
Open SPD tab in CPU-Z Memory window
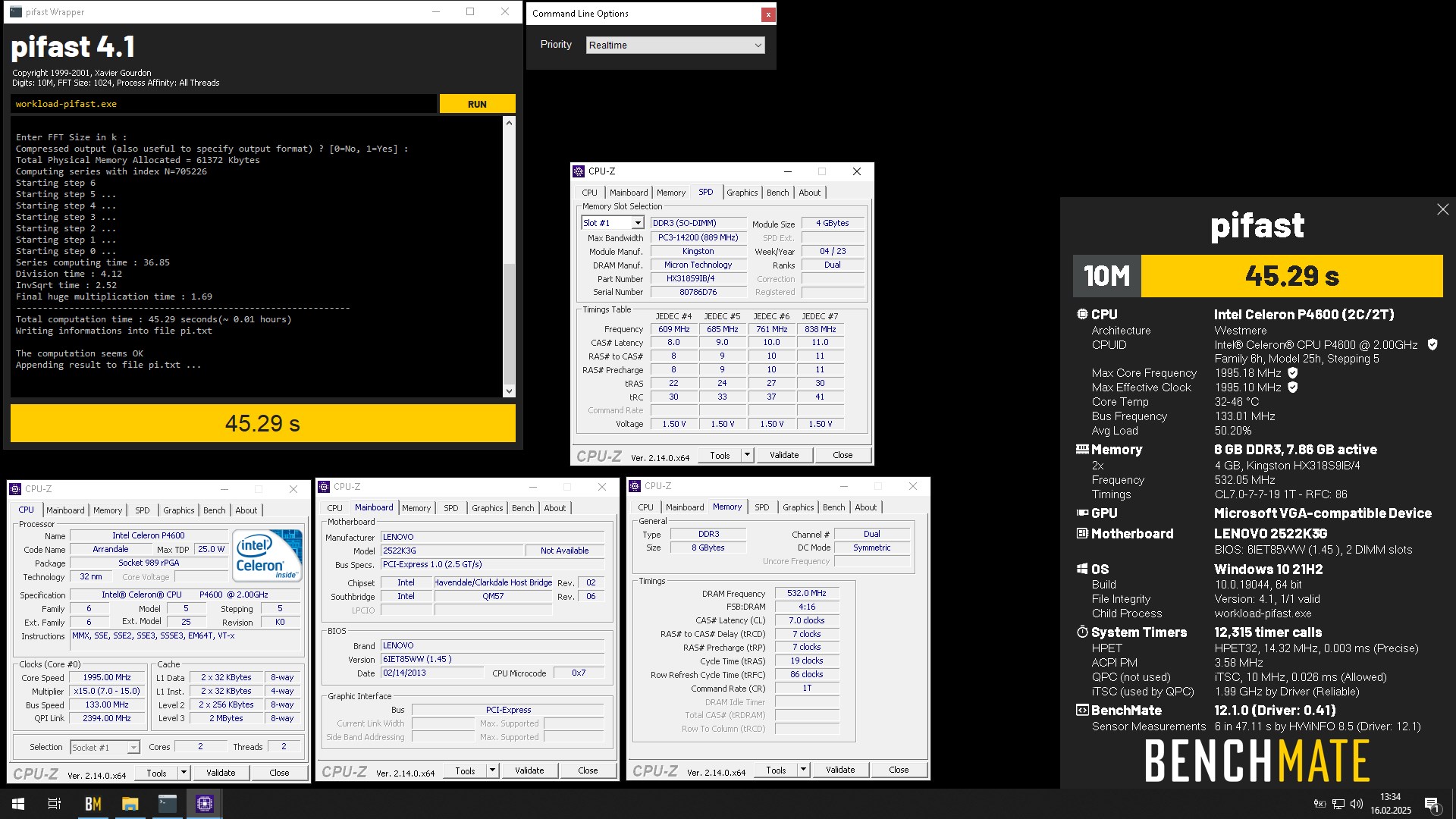pos(761,507)
